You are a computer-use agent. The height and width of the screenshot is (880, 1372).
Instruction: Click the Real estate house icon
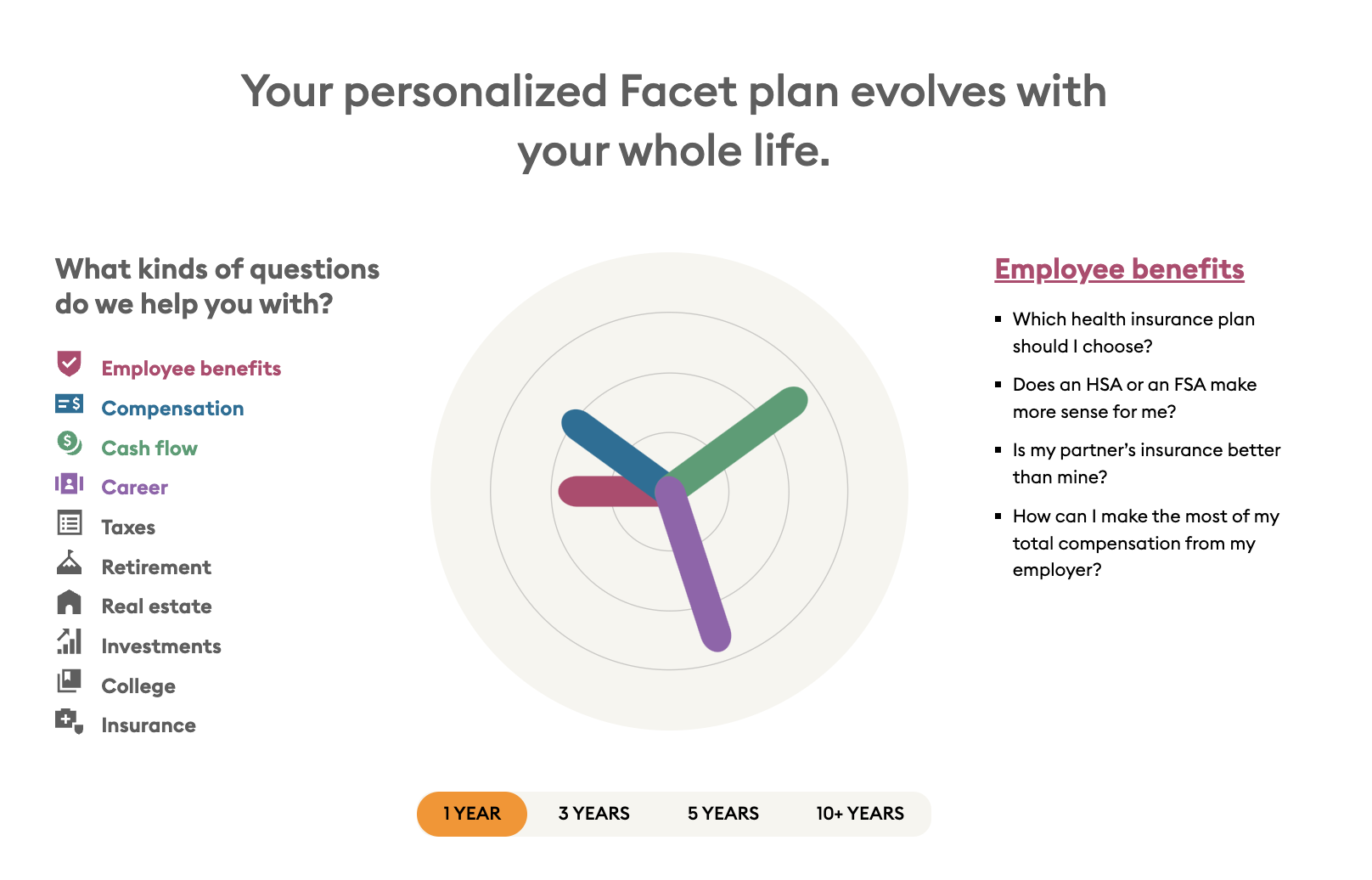(x=69, y=602)
